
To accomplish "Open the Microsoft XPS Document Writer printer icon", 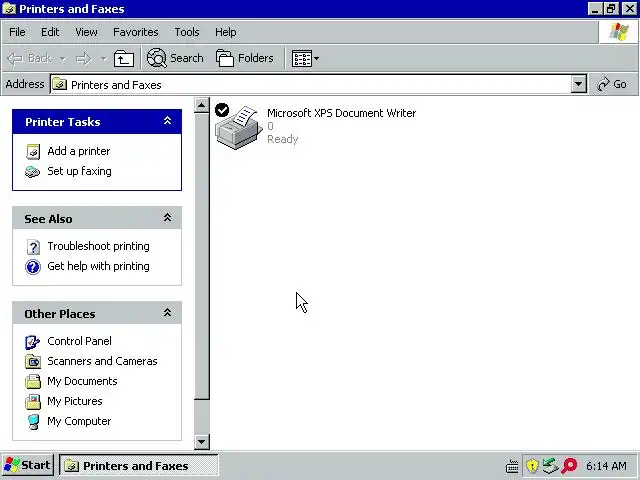I will [x=238, y=127].
